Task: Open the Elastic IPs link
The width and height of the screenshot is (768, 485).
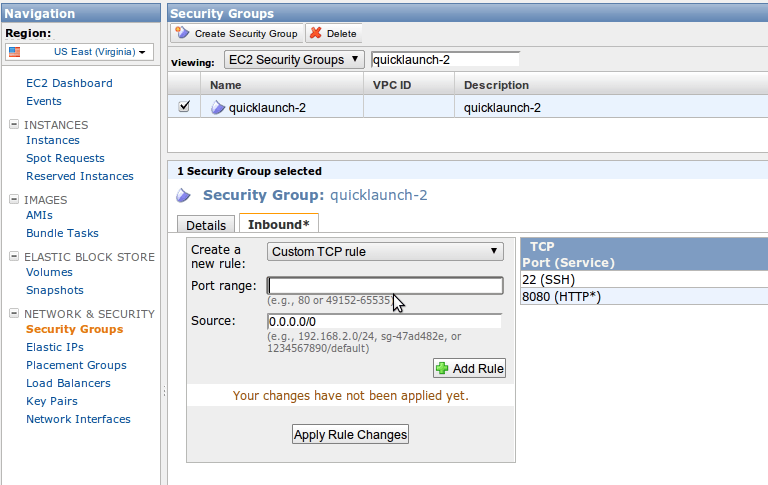Action: [x=55, y=347]
